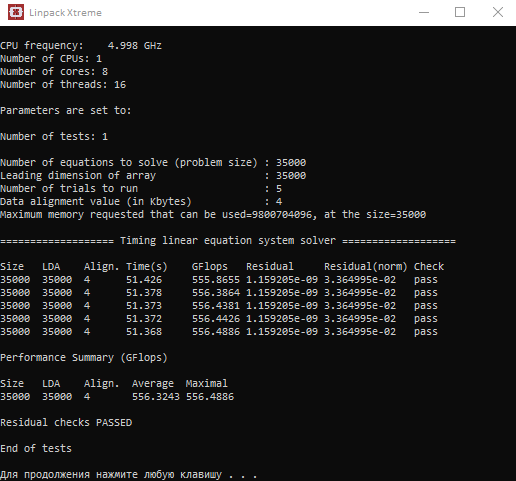Viewport: 516px width, 481px height.
Task: Minimize the Linpack Xtreme window
Action: coord(424,12)
